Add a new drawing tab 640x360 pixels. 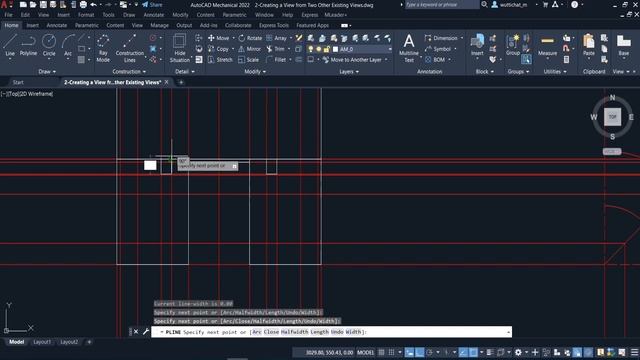pos(181,82)
